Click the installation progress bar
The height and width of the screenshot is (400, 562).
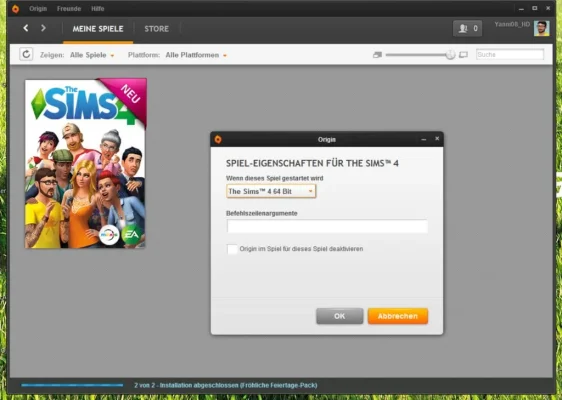click(72, 385)
